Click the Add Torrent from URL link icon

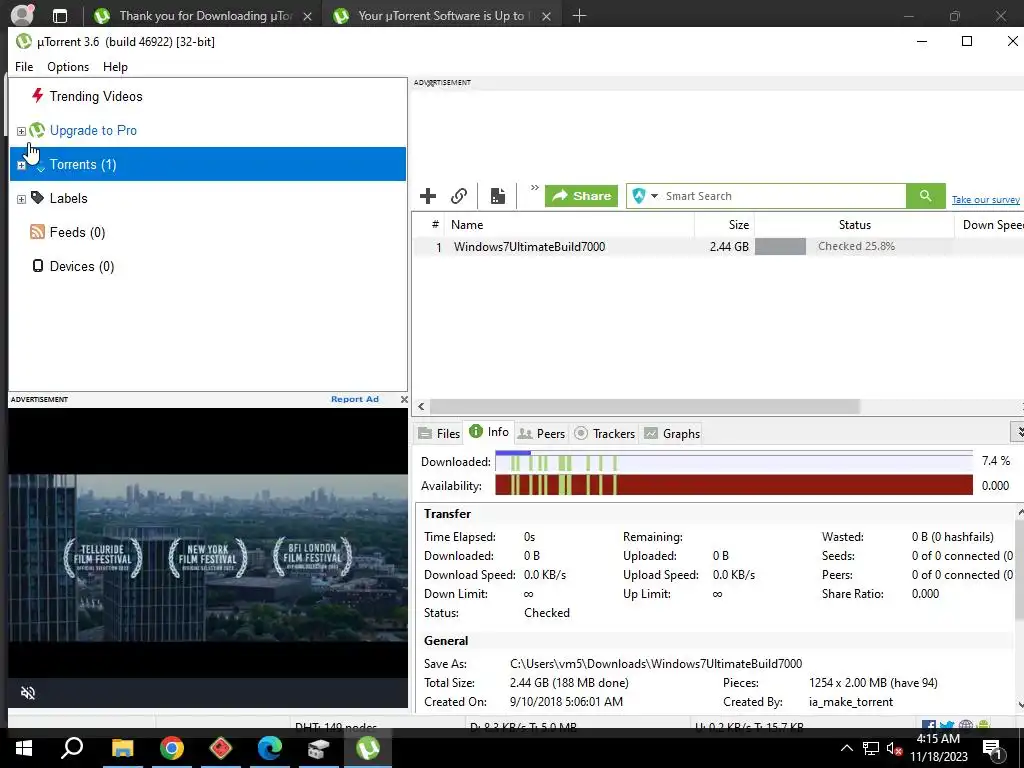point(459,196)
